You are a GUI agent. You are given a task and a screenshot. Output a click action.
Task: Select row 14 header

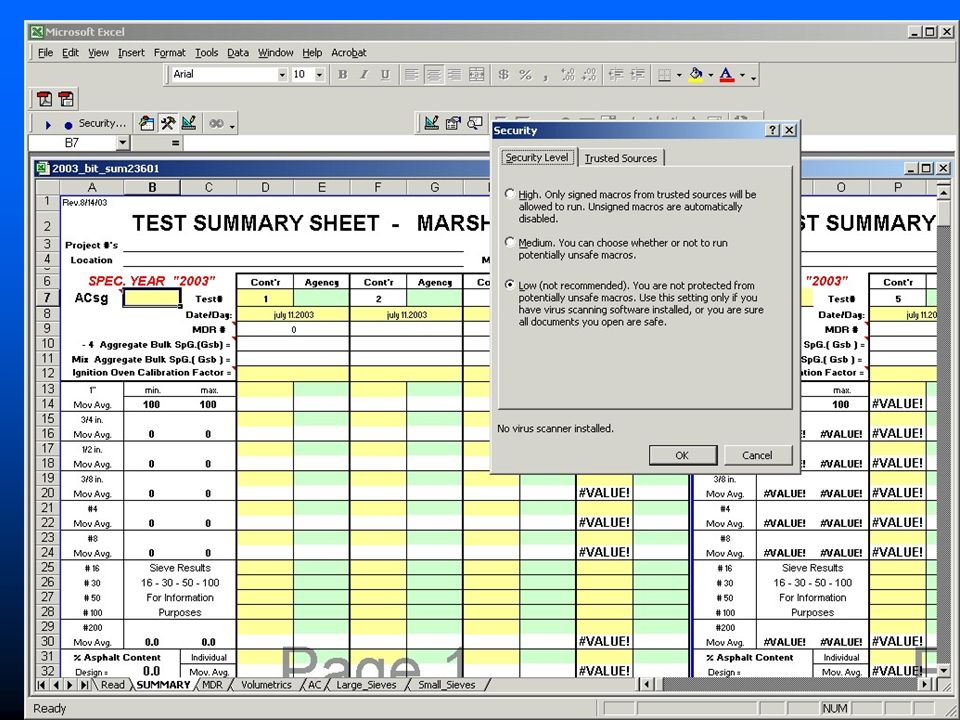click(x=48, y=404)
